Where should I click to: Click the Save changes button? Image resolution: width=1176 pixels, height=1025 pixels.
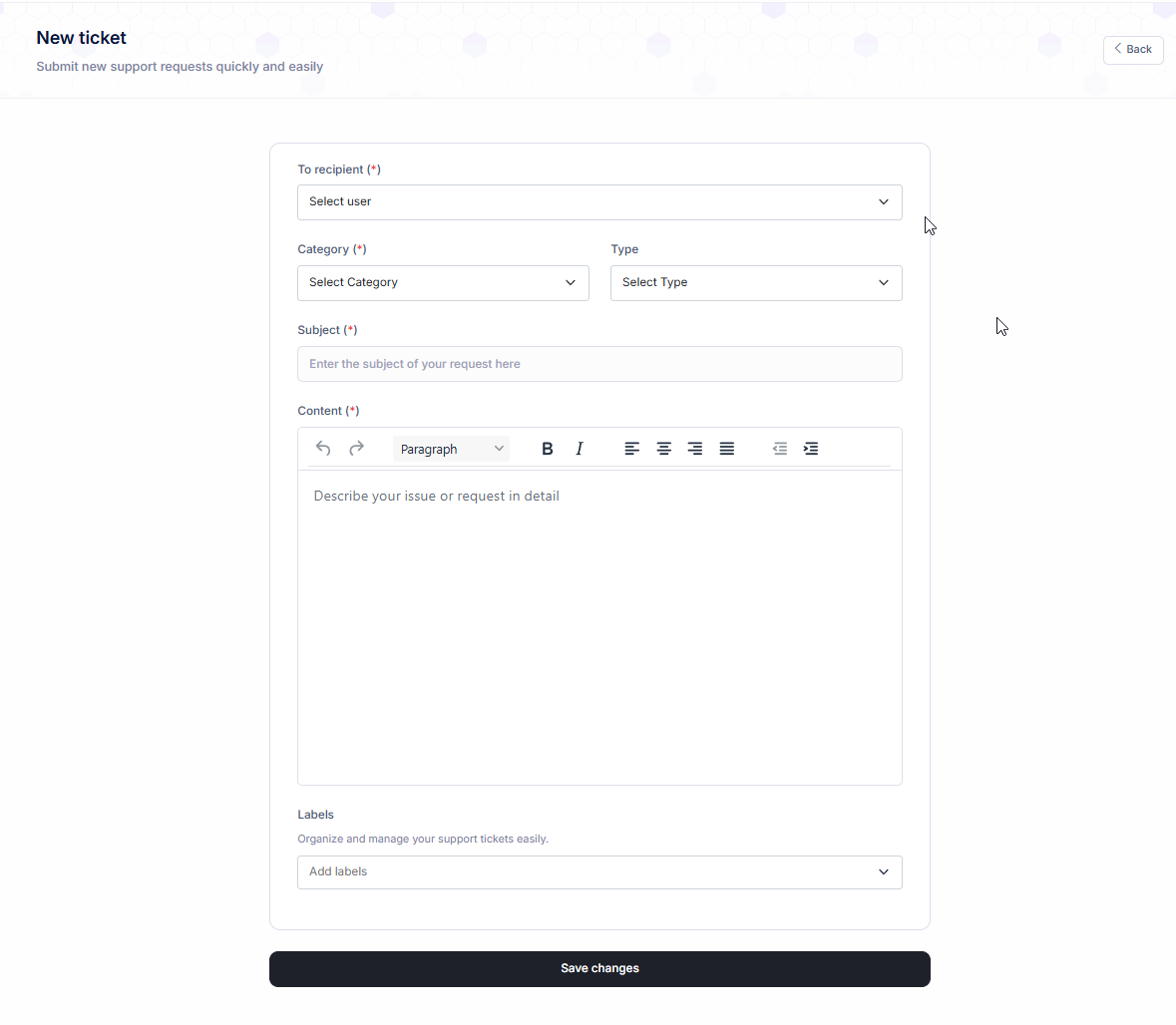tap(599, 969)
